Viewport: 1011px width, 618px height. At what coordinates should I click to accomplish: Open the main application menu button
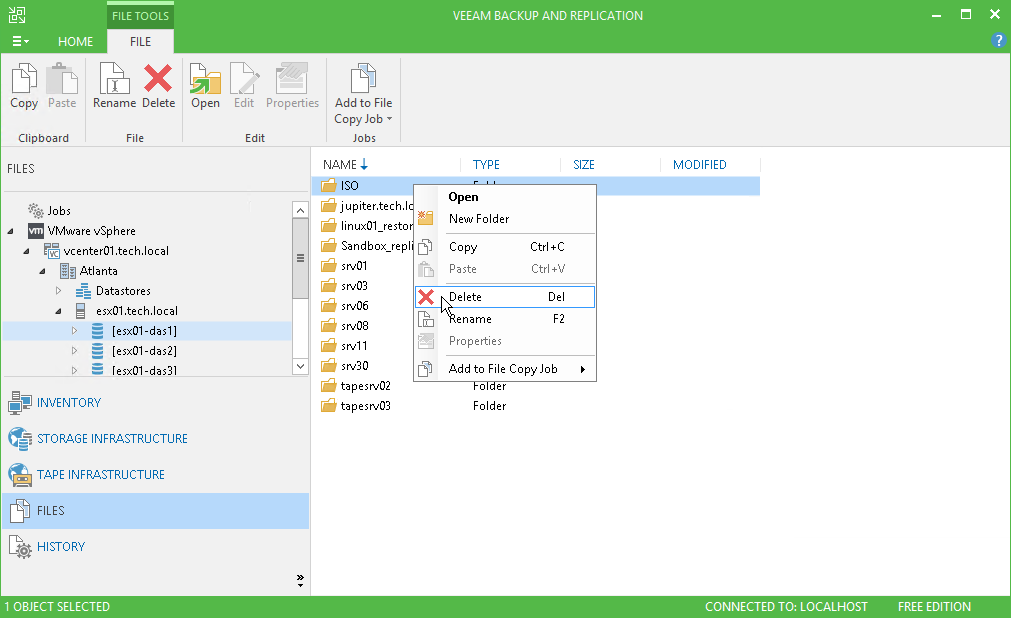click(20, 41)
